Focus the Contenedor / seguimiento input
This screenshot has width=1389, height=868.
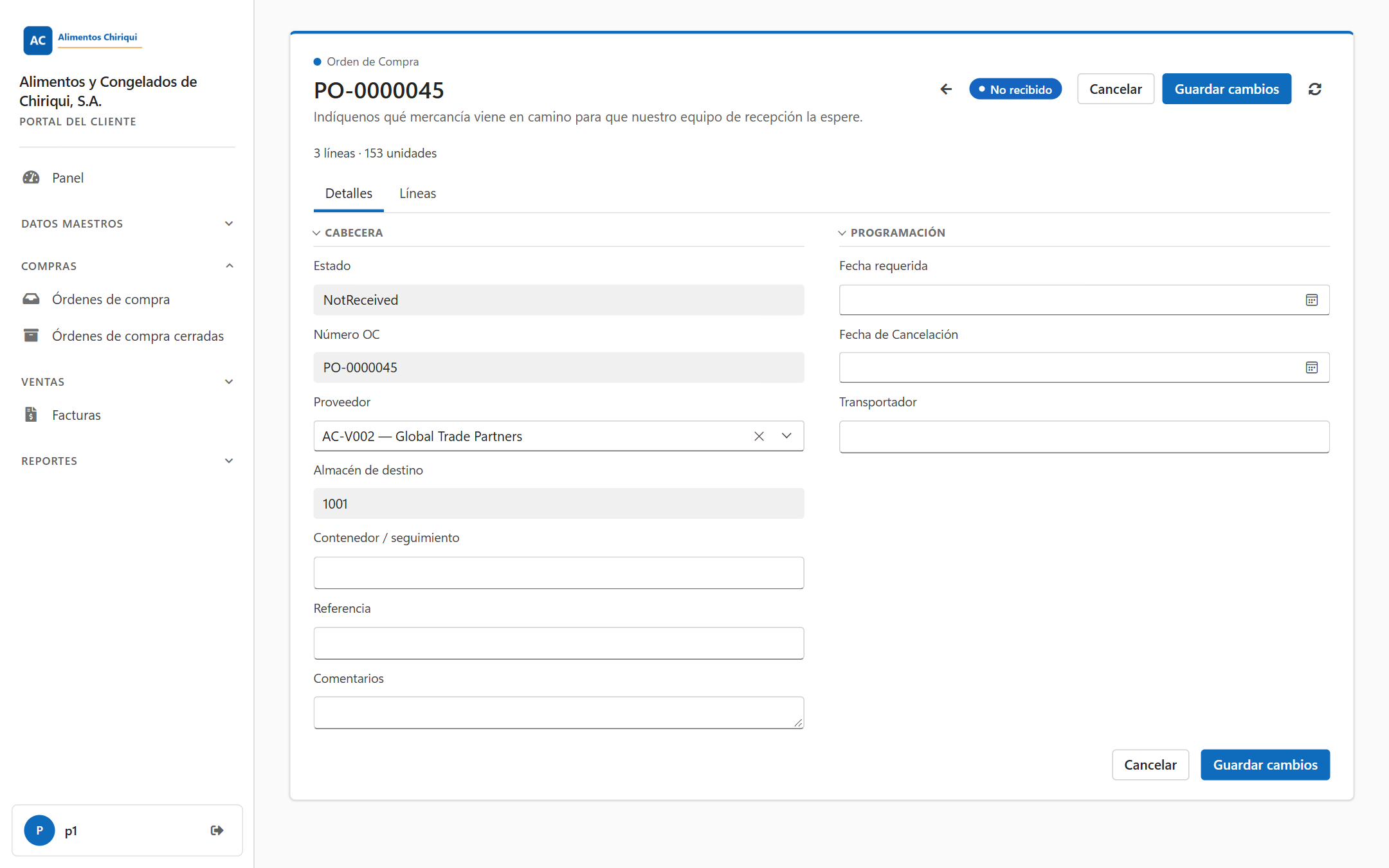559,573
